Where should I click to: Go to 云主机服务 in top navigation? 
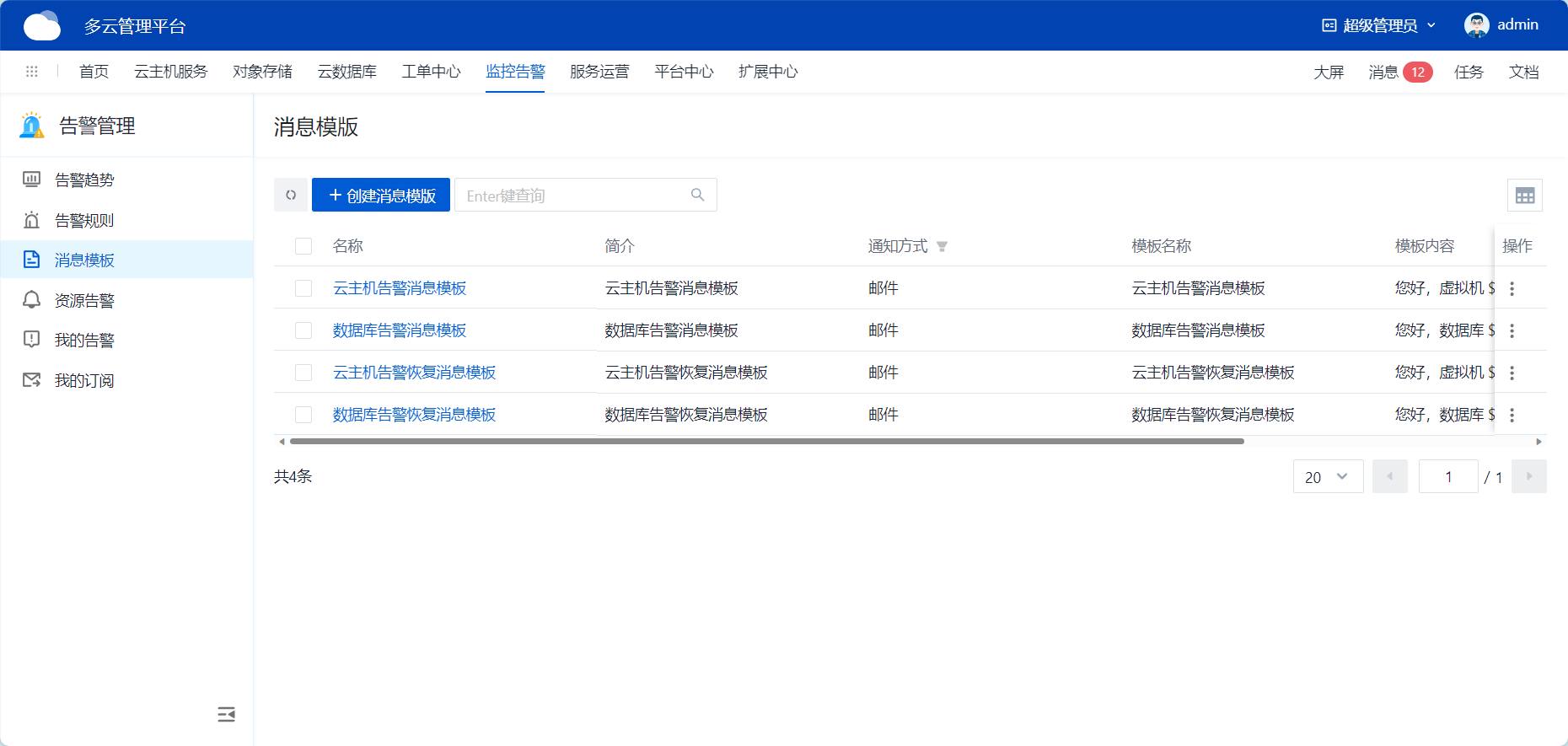point(170,72)
